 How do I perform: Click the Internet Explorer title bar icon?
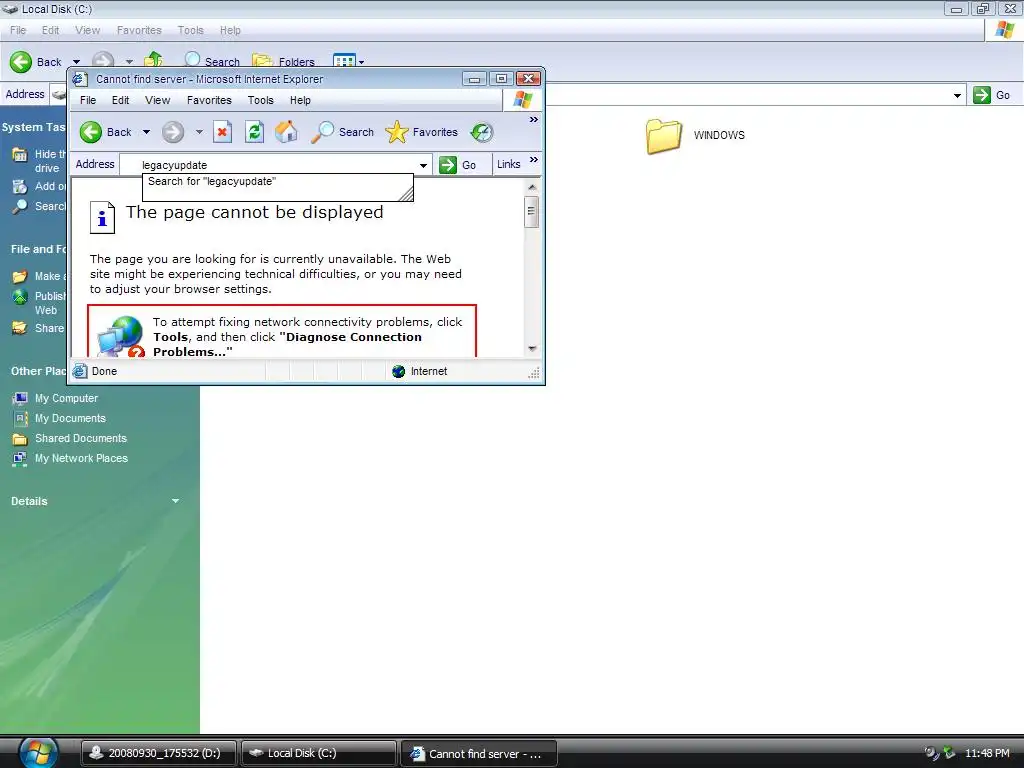pyautogui.click(x=80, y=79)
